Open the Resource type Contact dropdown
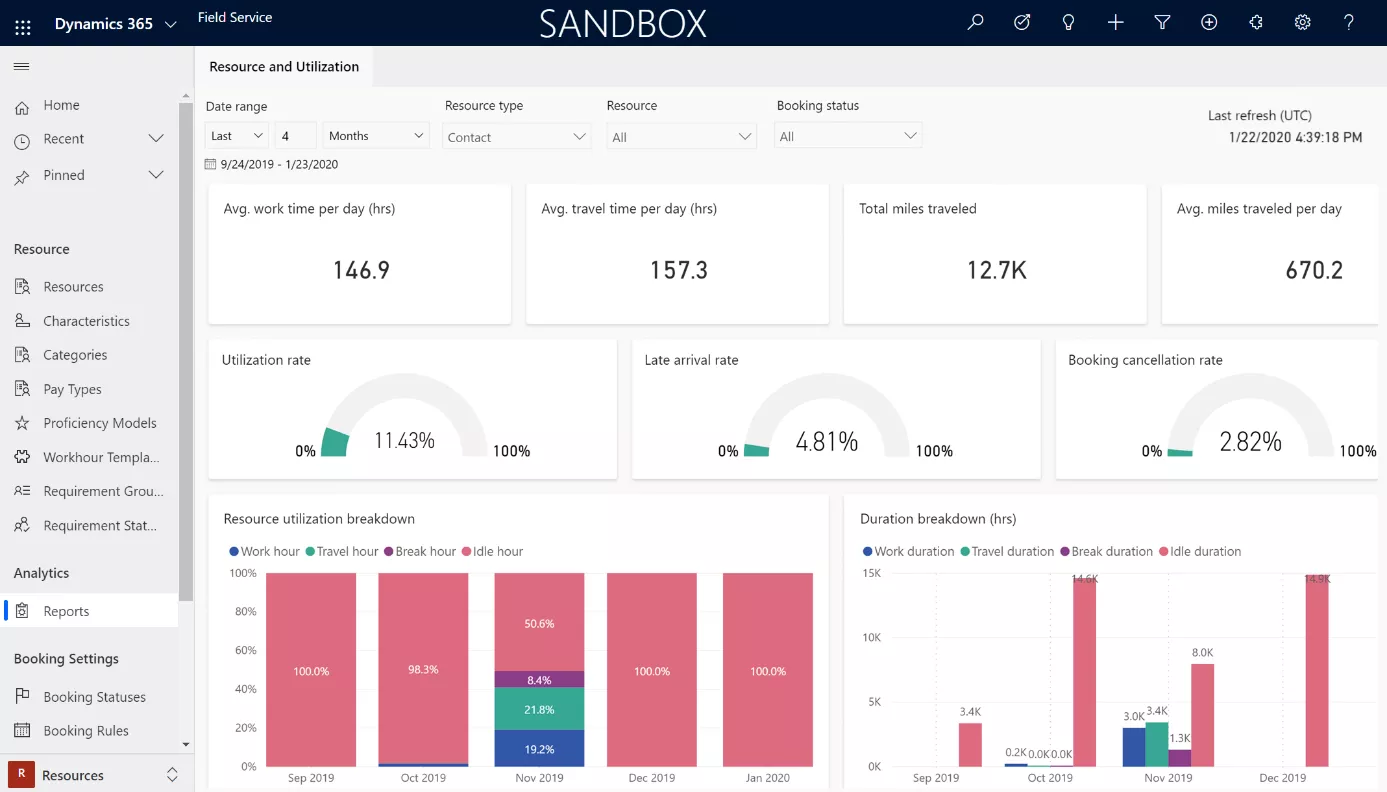This screenshot has width=1387, height=792. pyautogui.click(x=517, y=137)
